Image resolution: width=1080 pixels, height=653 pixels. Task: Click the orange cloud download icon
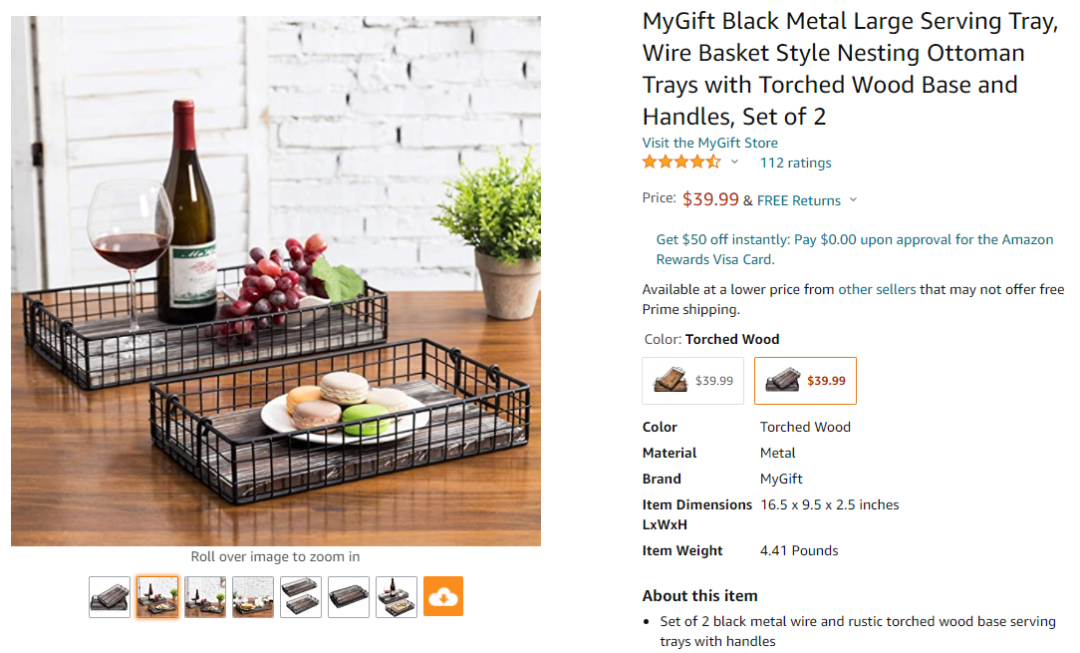click(x=443, y=597)
